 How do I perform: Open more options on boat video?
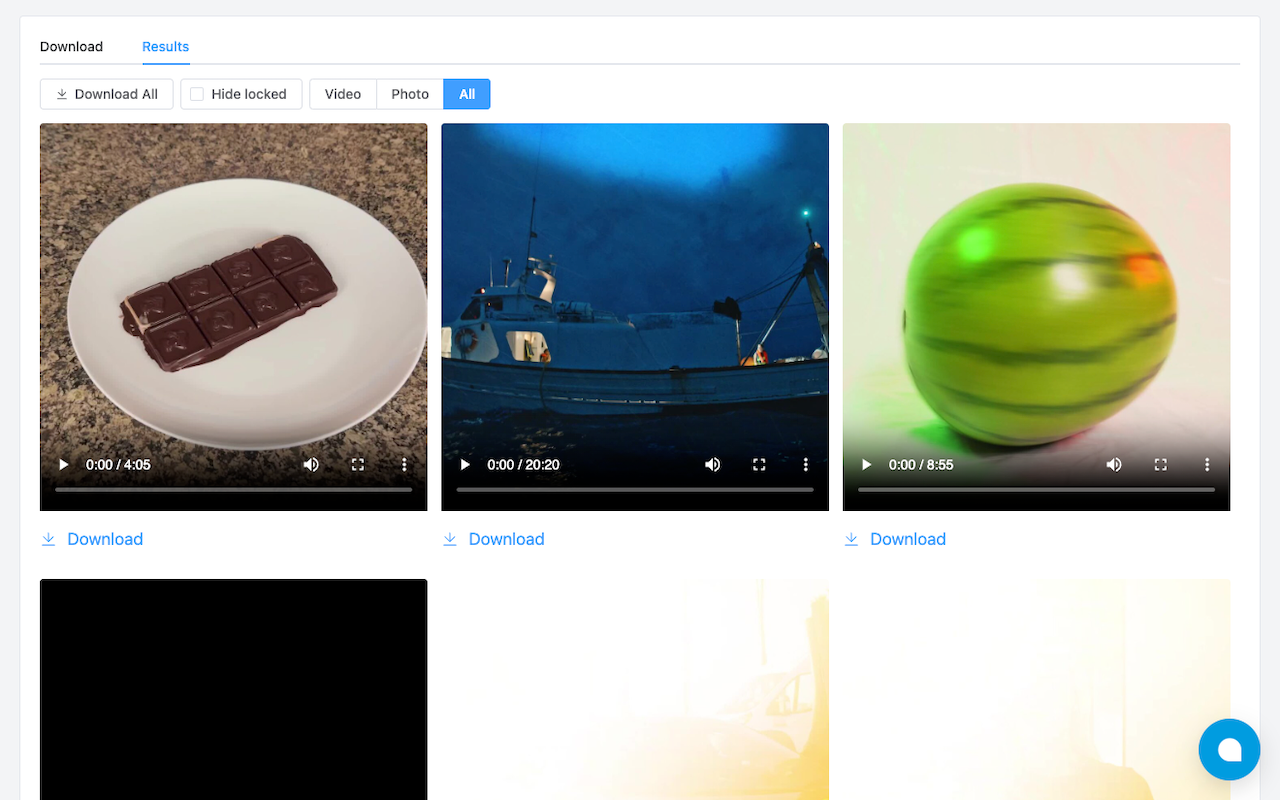[806, 465]
